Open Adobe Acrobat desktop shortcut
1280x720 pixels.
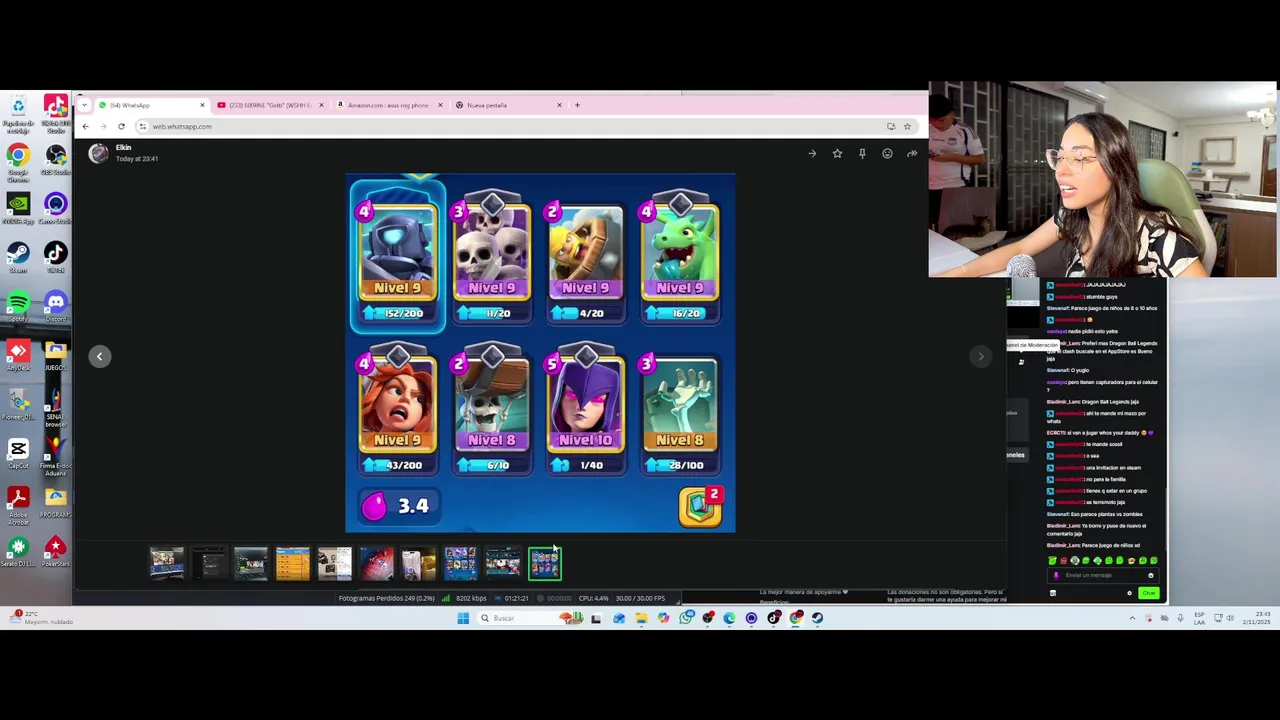[x=18, y=506]
